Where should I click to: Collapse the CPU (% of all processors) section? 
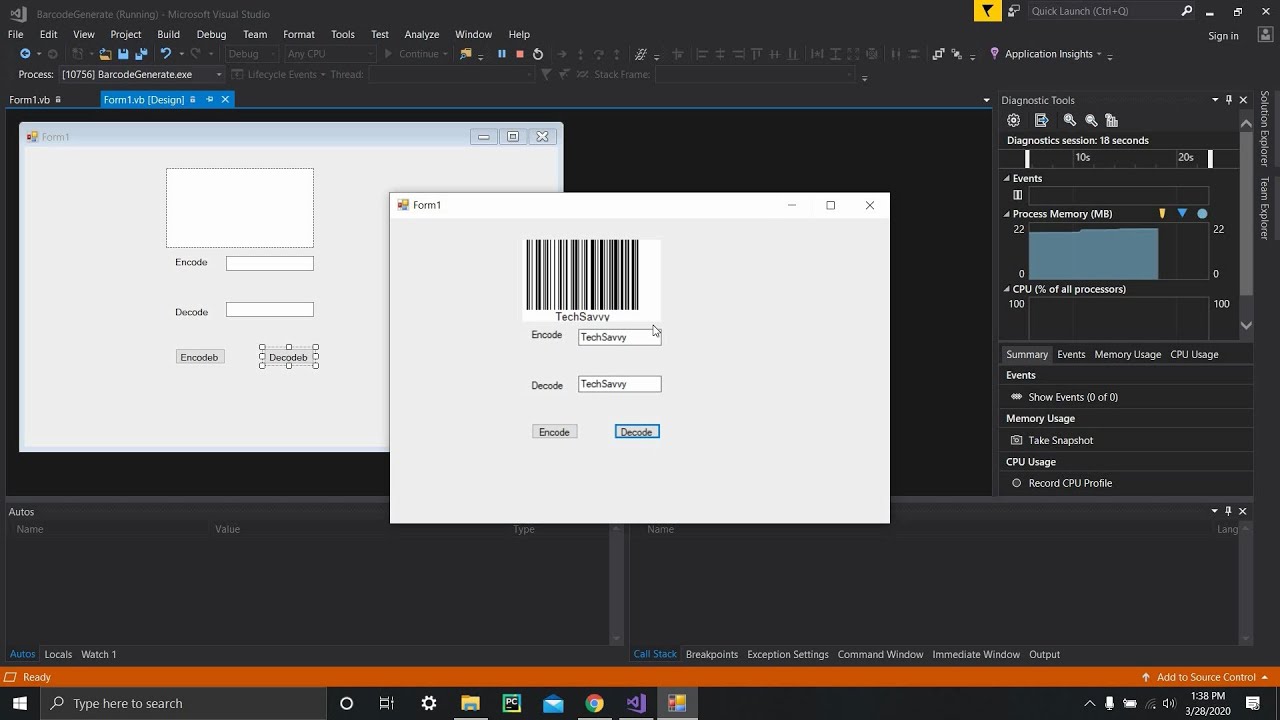click(1007, 289)
